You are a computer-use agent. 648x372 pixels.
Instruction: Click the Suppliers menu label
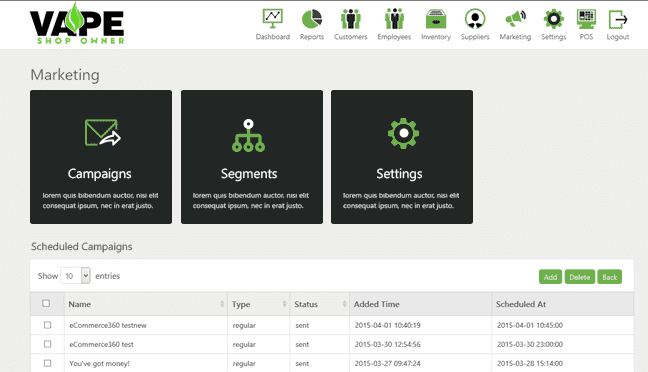tap(475, 37)
